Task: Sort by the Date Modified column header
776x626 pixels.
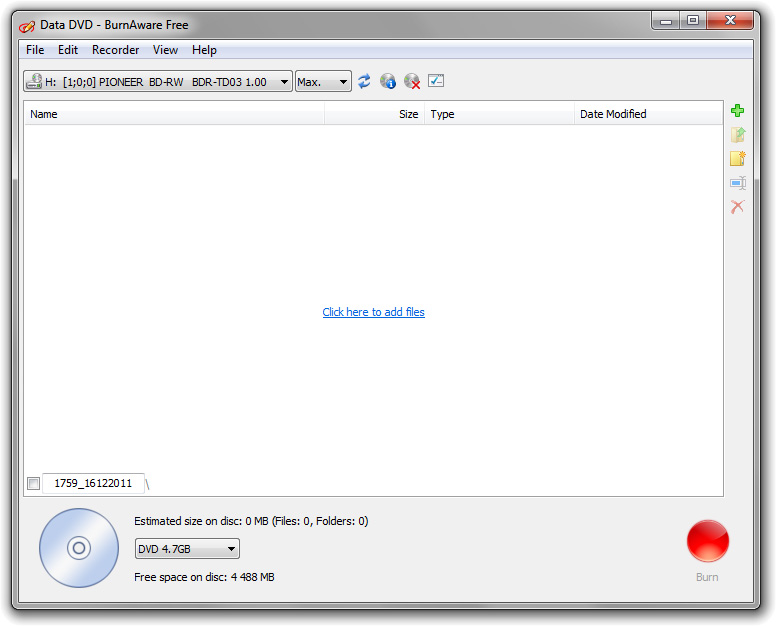Action: tap(649, 114)
